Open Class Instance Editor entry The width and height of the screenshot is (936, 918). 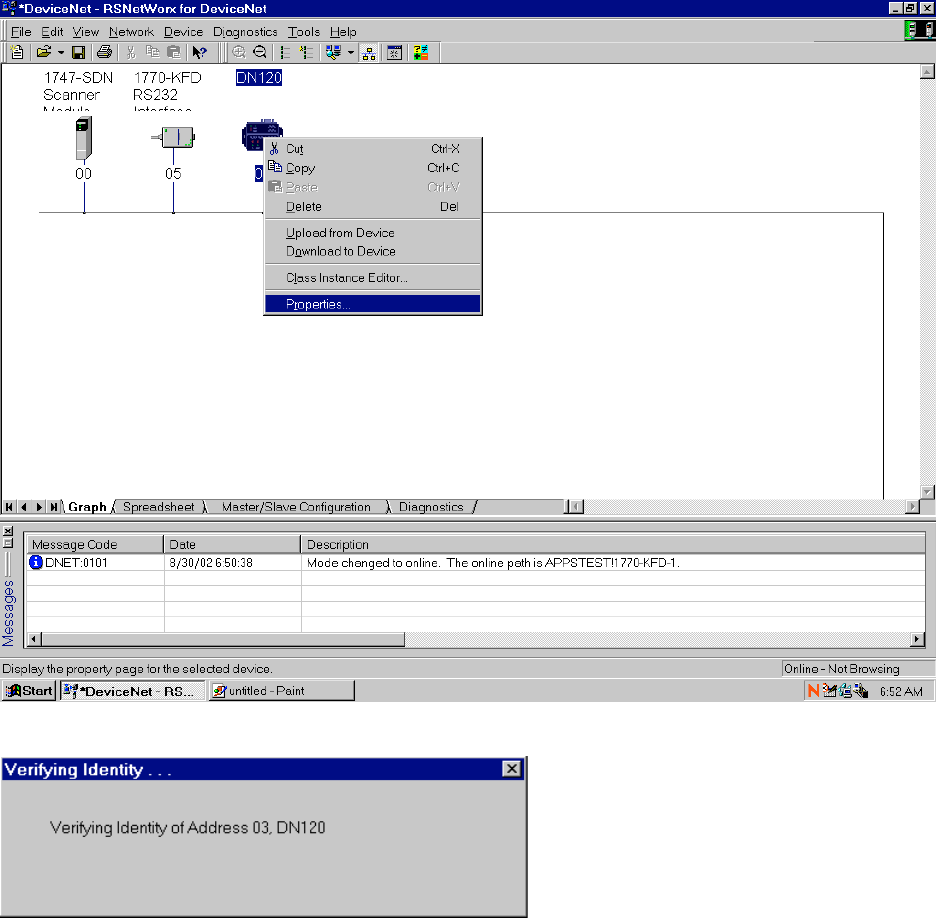(x=372, y=278)
